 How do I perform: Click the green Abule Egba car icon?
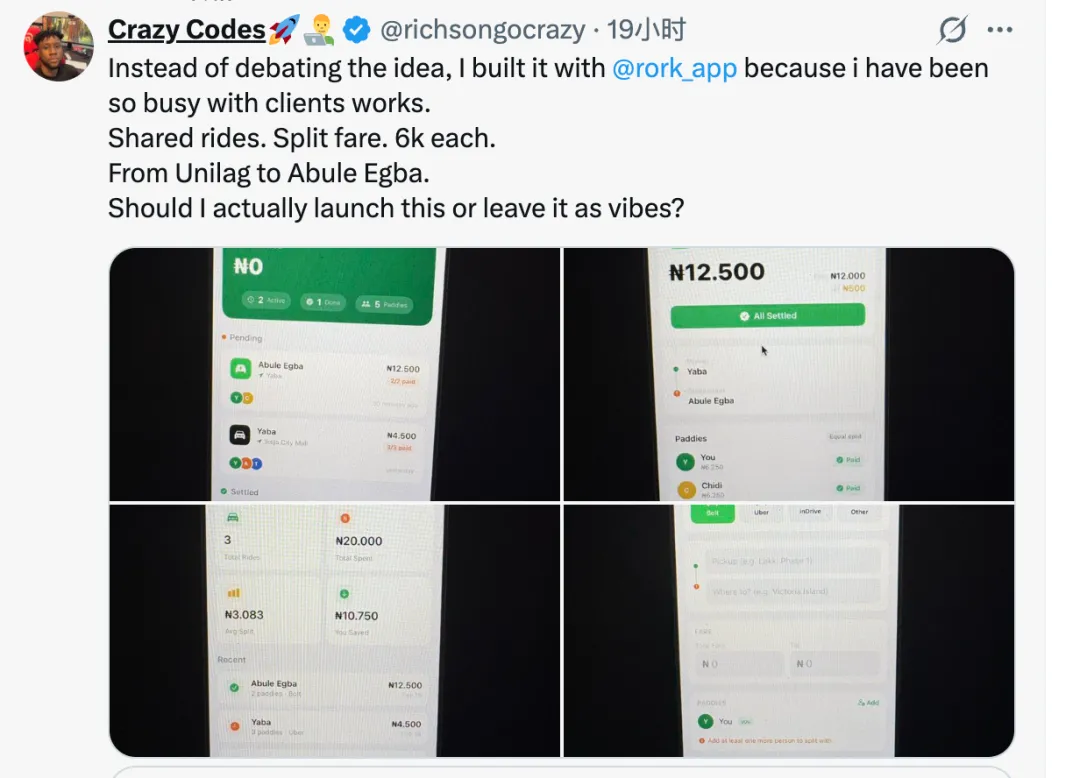pos(240,369)
